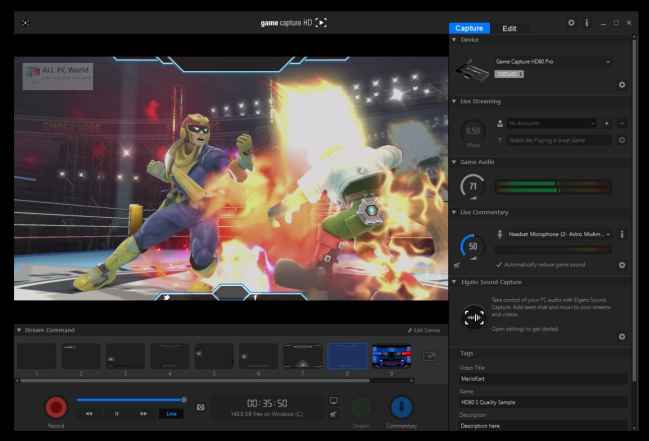Switch to the Edit tab
The height and width of the screenshot is (441, 649).
(509, 29)
